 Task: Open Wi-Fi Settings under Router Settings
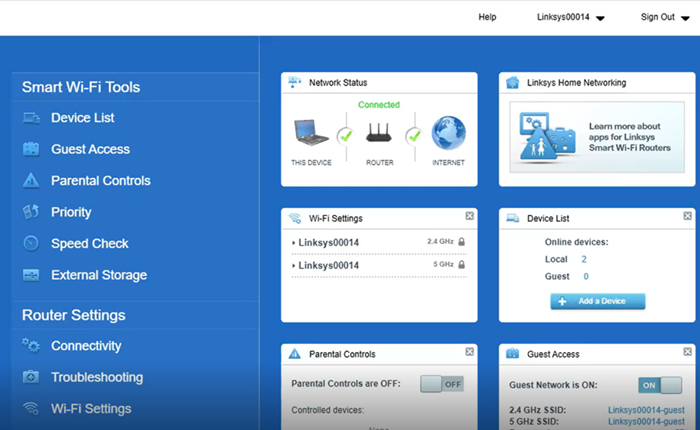[x=91, y=409]
